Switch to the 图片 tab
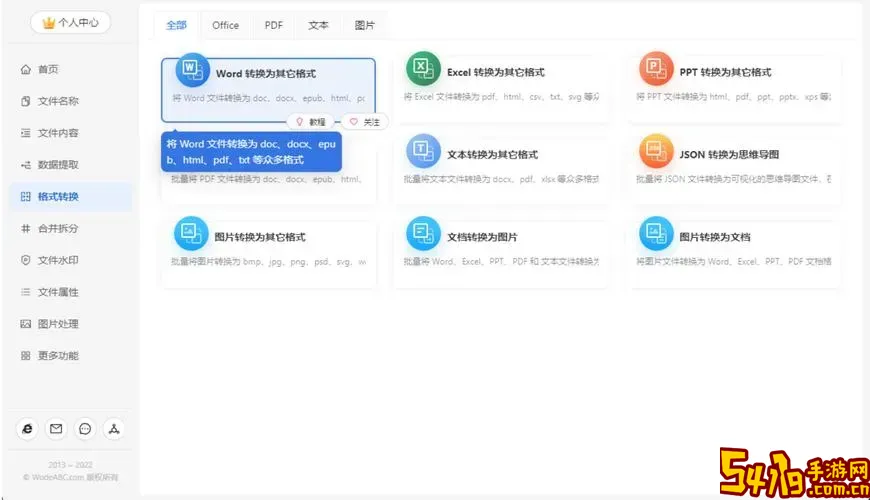870x500 pixels. pyautogui.click(x=365, y=25)
